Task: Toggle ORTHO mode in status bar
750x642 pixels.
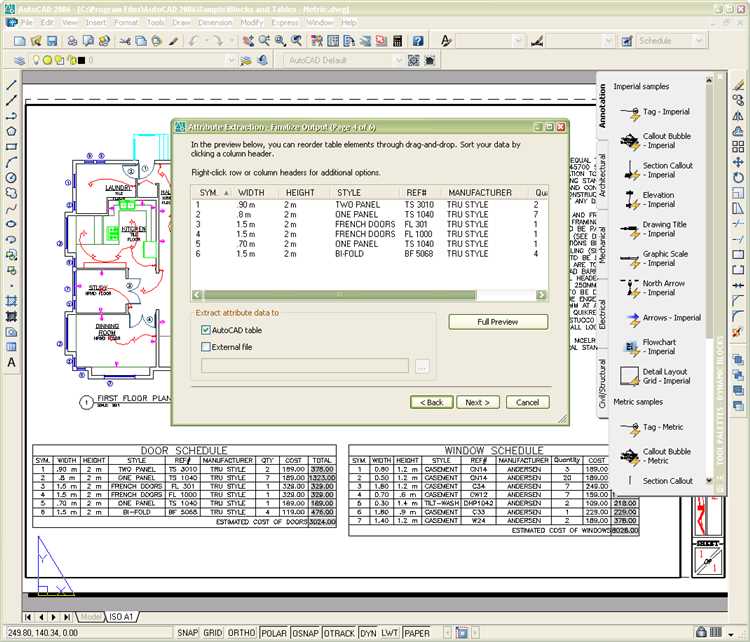Action: click(241, 633)
